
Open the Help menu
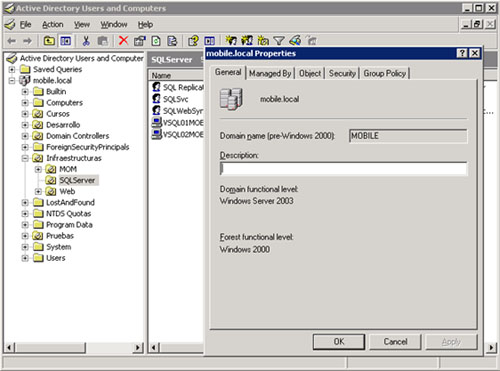[145, 25]
